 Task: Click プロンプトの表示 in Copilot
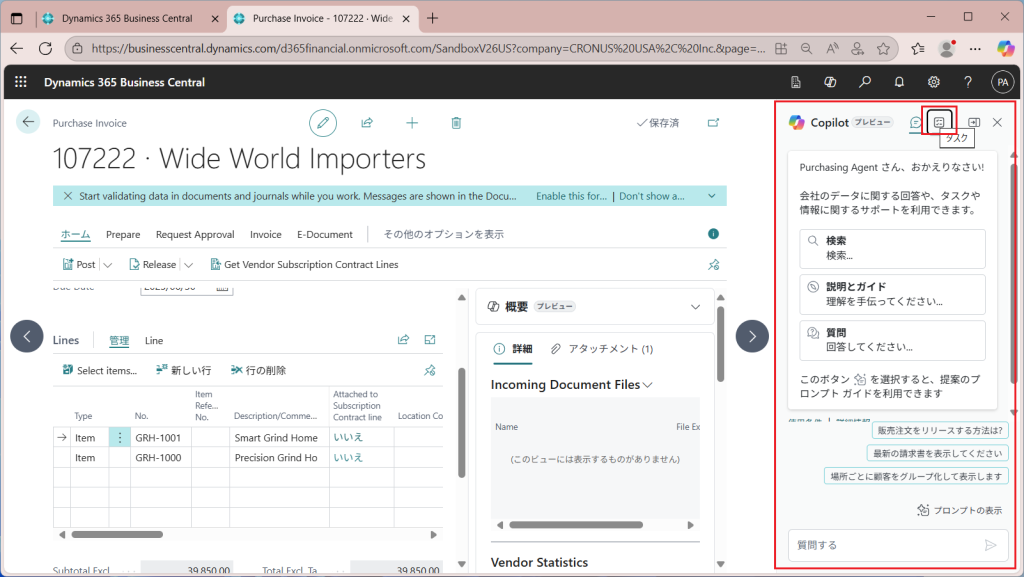tap(959, 510)
